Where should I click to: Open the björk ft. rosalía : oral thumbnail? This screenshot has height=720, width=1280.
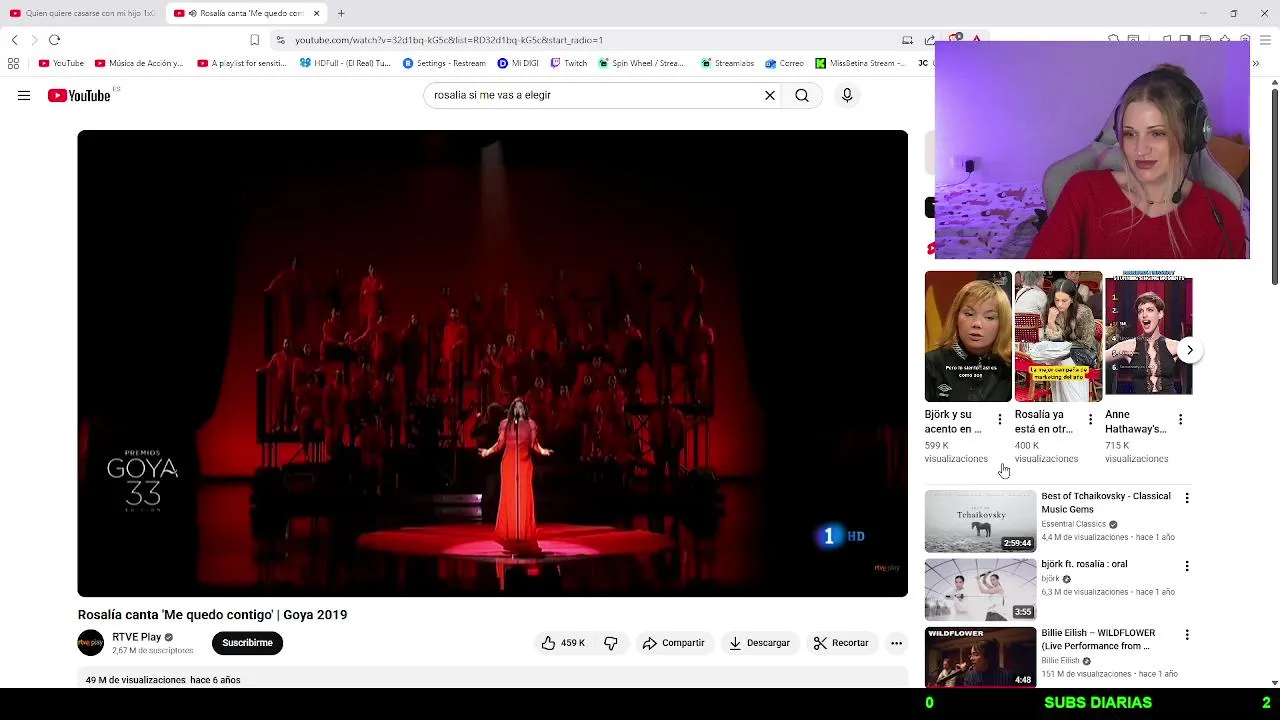980,589
